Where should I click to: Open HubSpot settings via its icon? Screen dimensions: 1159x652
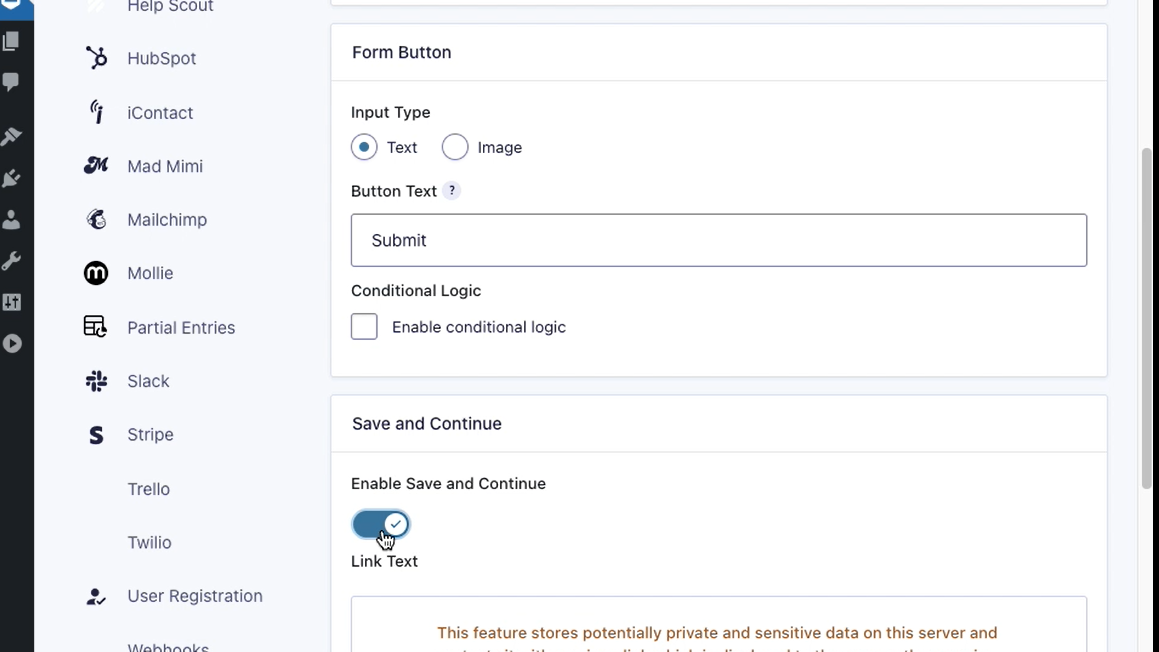(x=96, y=58)
